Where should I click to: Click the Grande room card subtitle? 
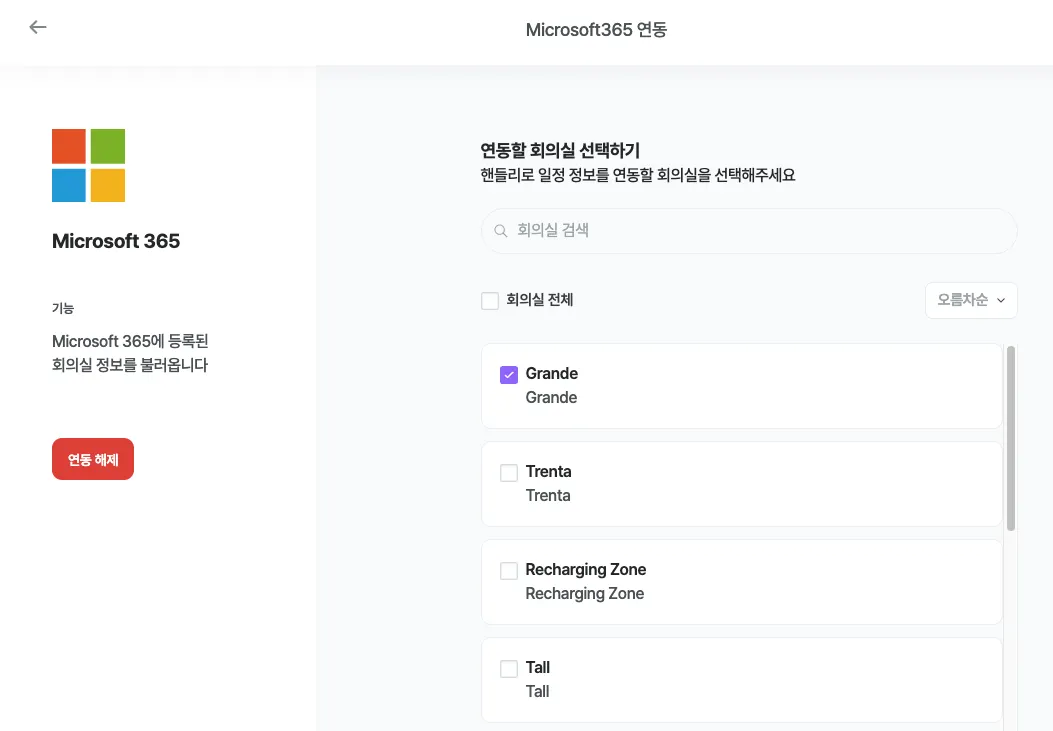(x=551, y=398)
